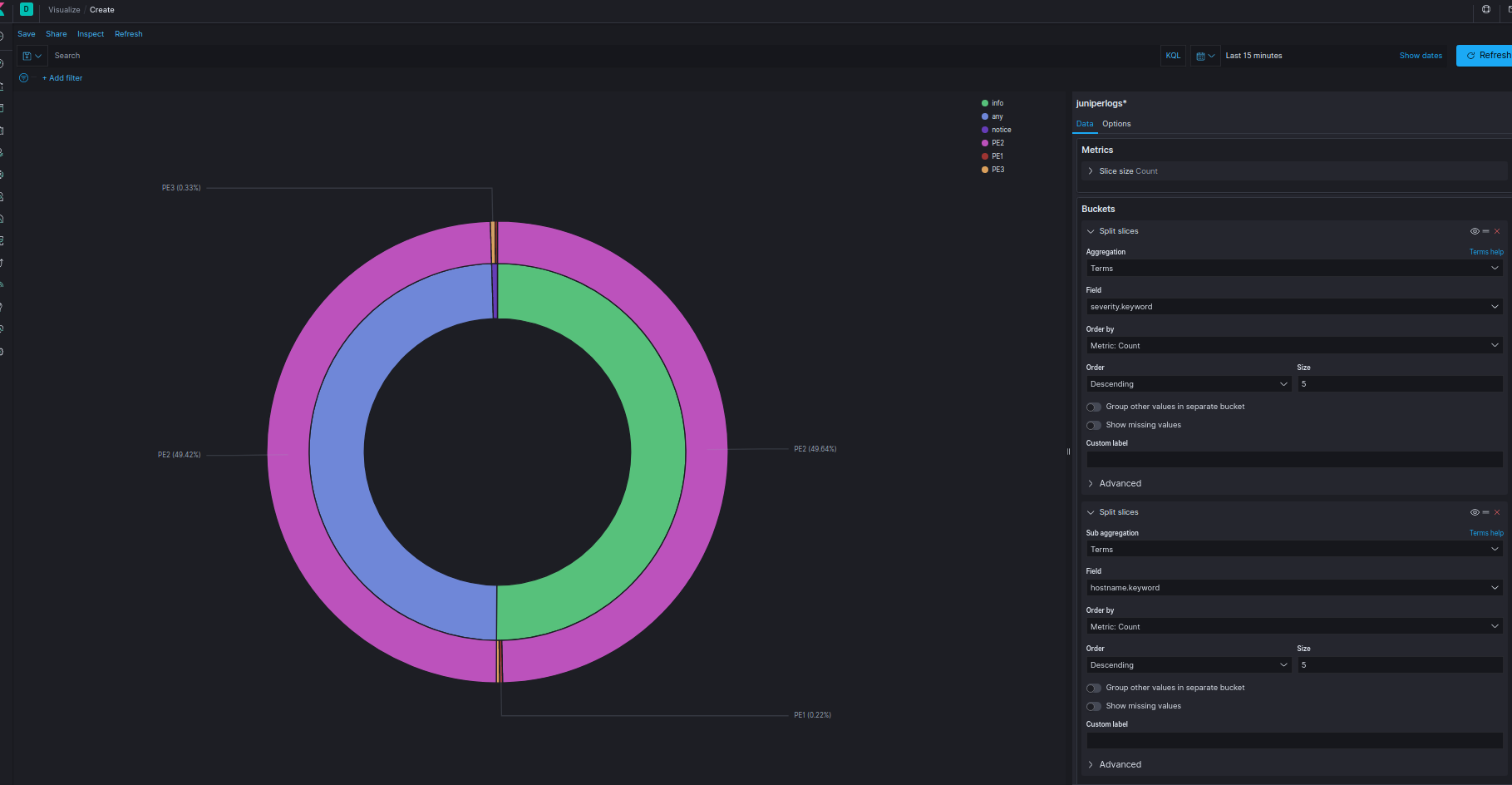Toggle Group other values for severity bucket
Screen dimensions: 1512x785
1093,407
